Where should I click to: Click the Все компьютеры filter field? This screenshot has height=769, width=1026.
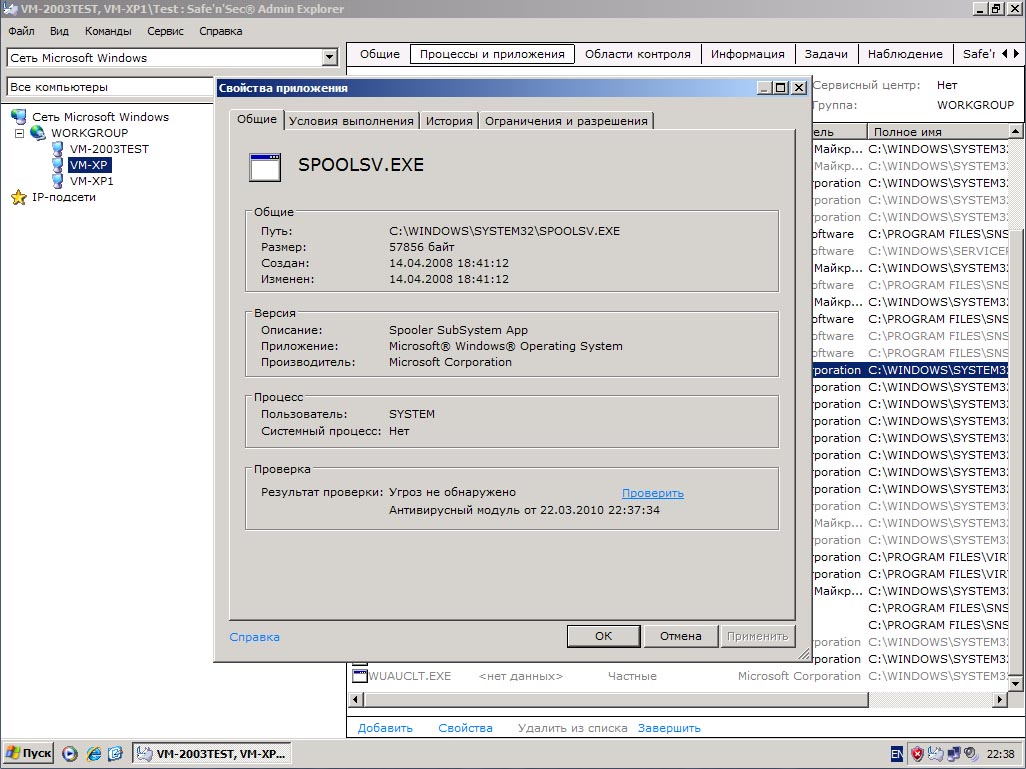(x=110, y=86)
